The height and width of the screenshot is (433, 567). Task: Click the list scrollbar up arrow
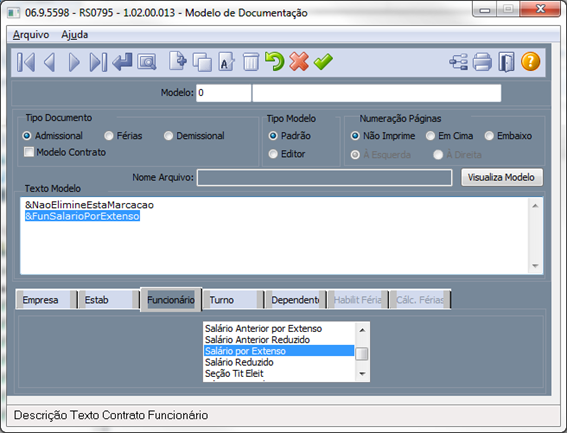point(362,330)
